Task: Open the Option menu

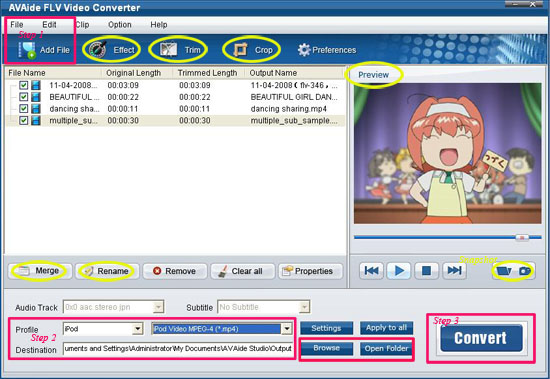Action: coord(120,25)
